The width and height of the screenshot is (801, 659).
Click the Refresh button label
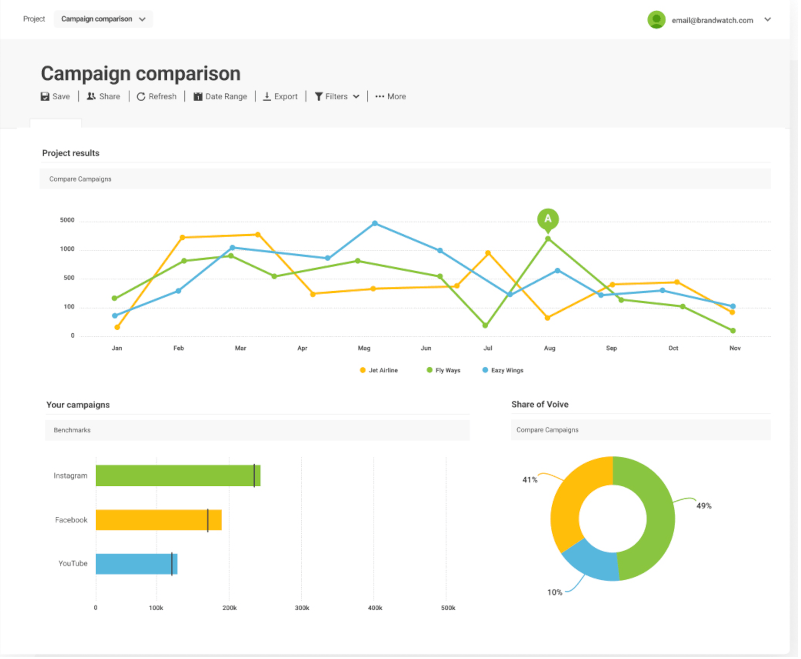[x=162, y=97]
